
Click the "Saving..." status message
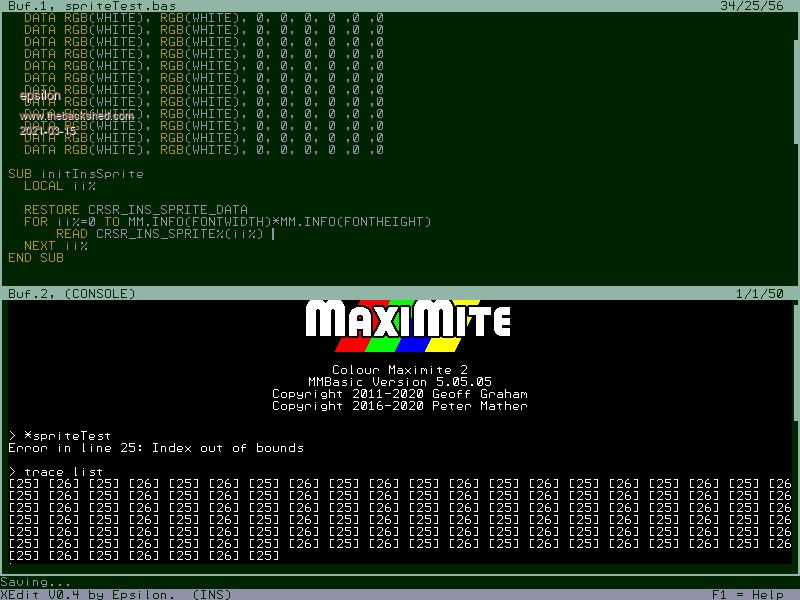pyautogui.click(x=36, y=582)
